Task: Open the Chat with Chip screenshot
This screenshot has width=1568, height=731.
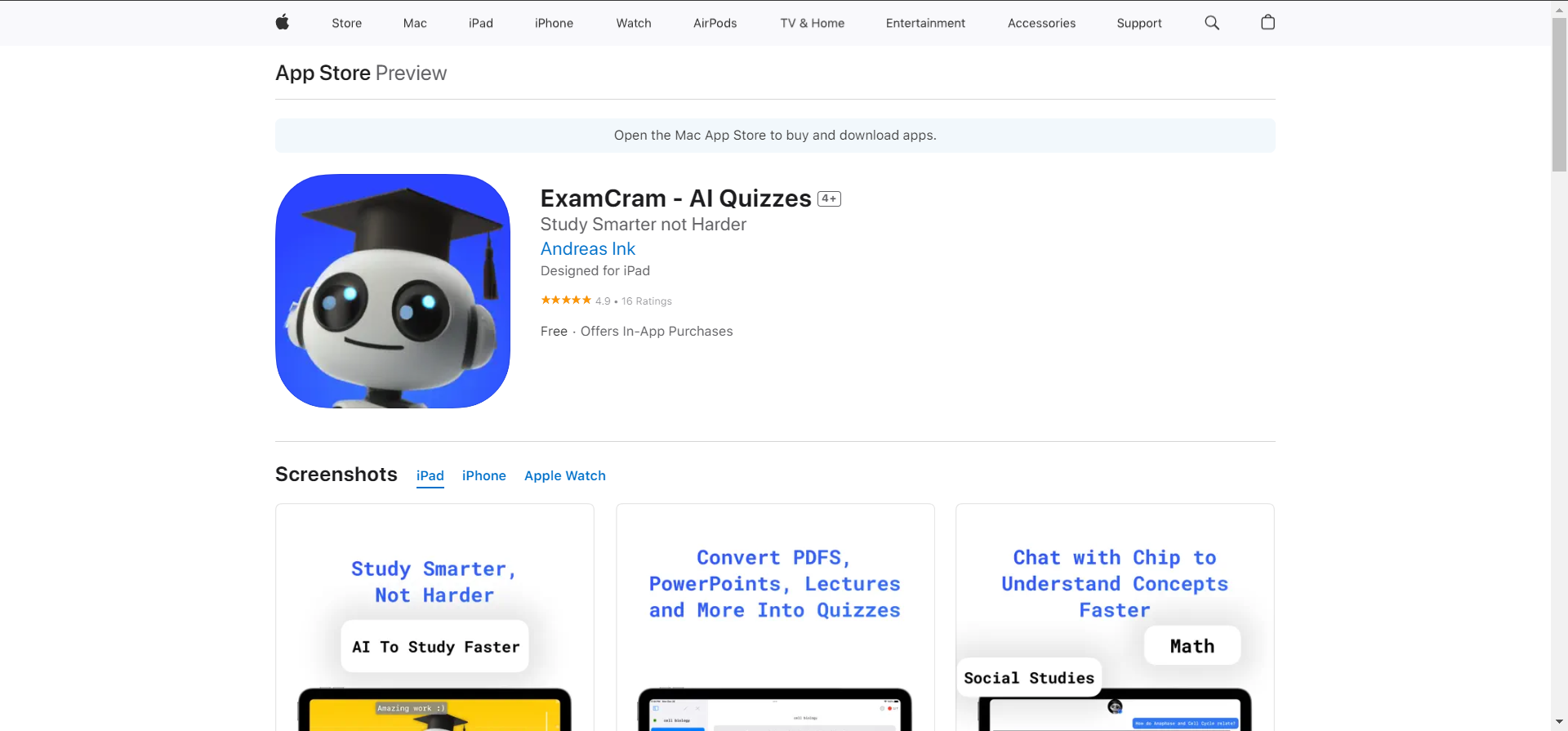Action: 1115,617
